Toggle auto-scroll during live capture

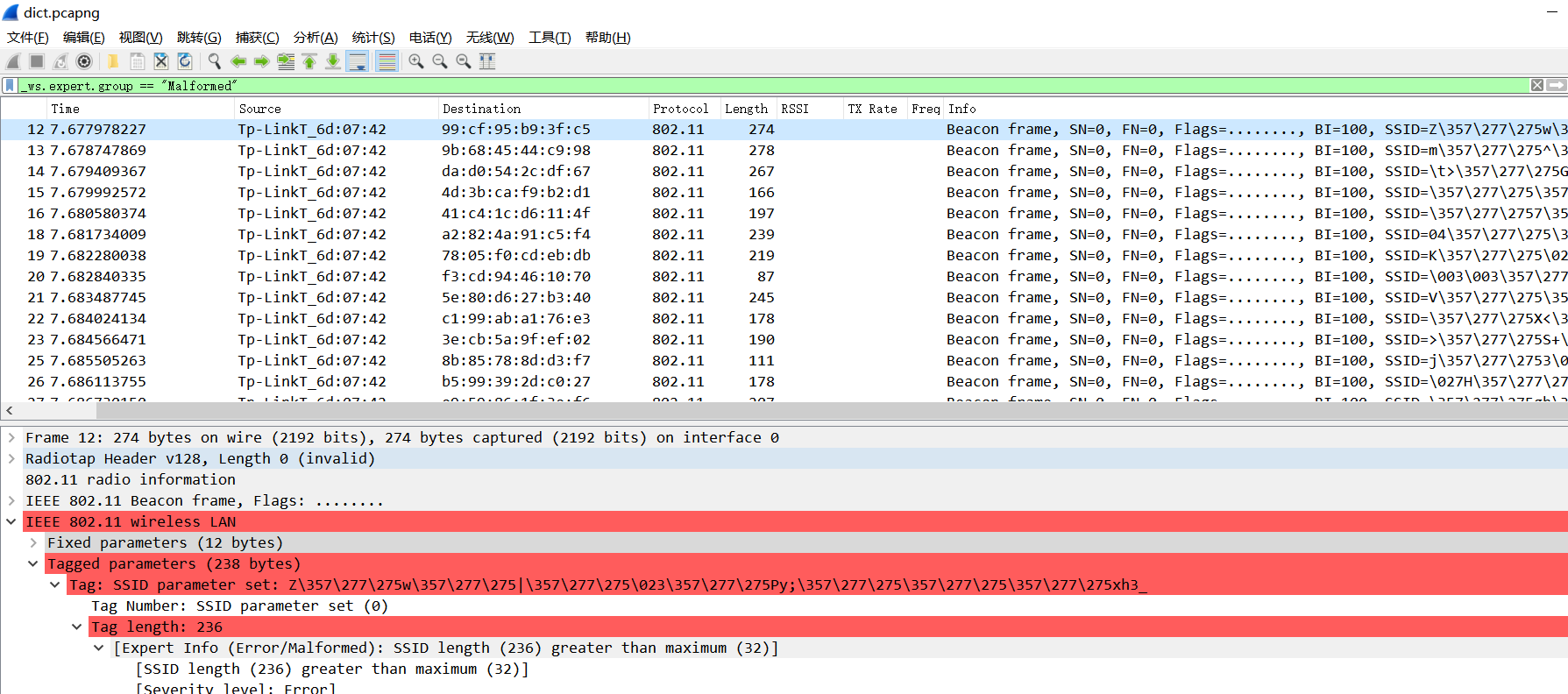pos(358,61)
